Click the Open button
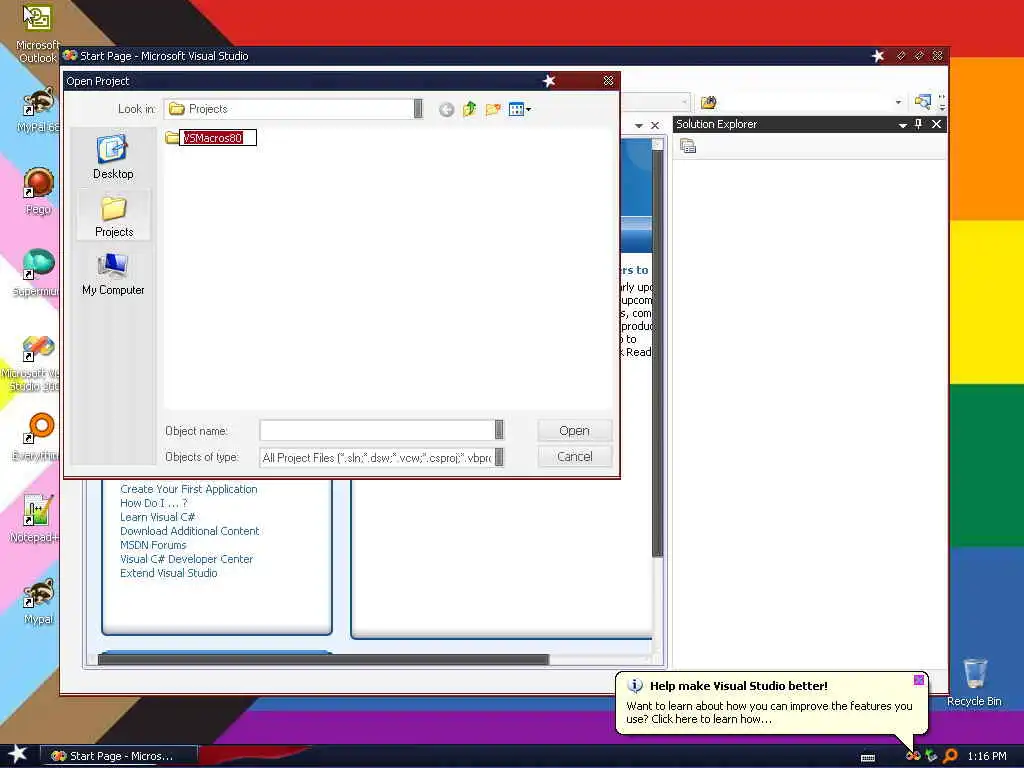Viewport: 1024px width, 768px height. click(x=574, y=430)
